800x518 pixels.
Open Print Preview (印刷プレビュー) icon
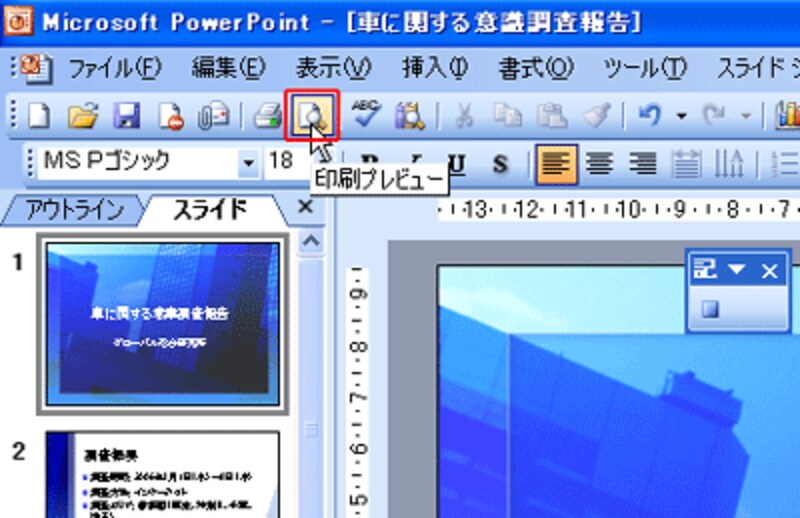pyautogui.click(x=312, y=115)
